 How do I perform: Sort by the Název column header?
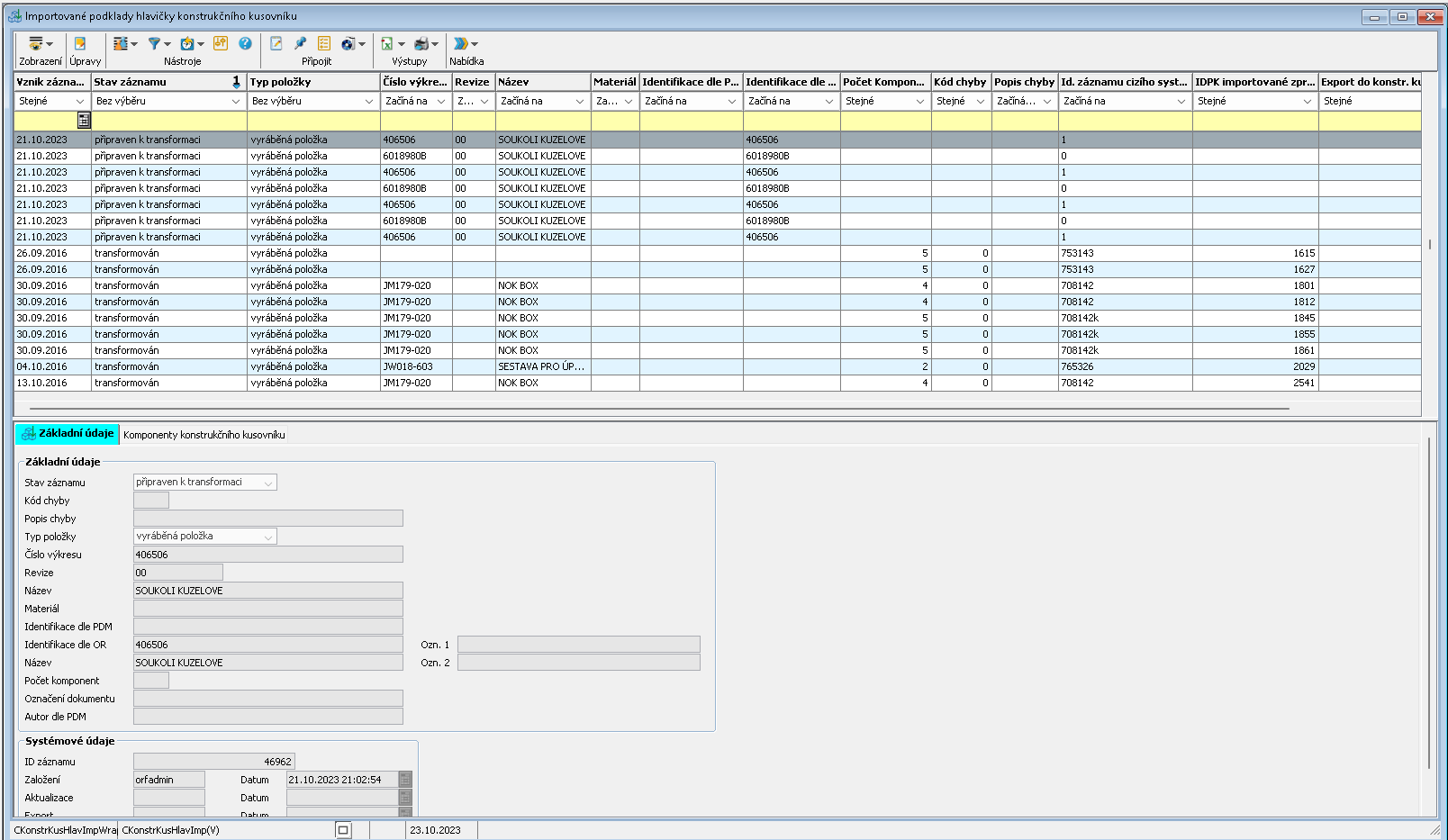coord(541,82)
